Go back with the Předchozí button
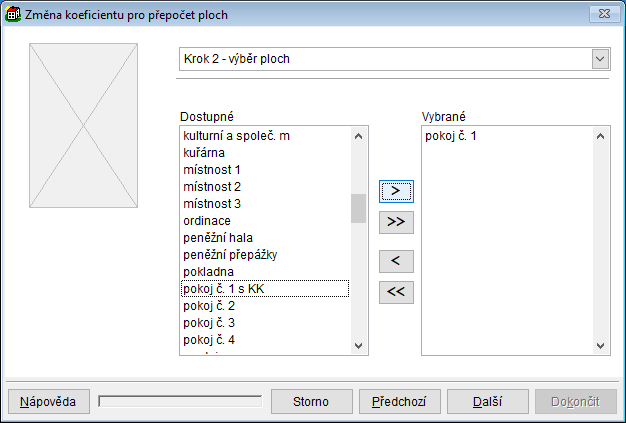The height and width of the screenshot is (423, 626). pyautogui.click(x=399, y=401)
